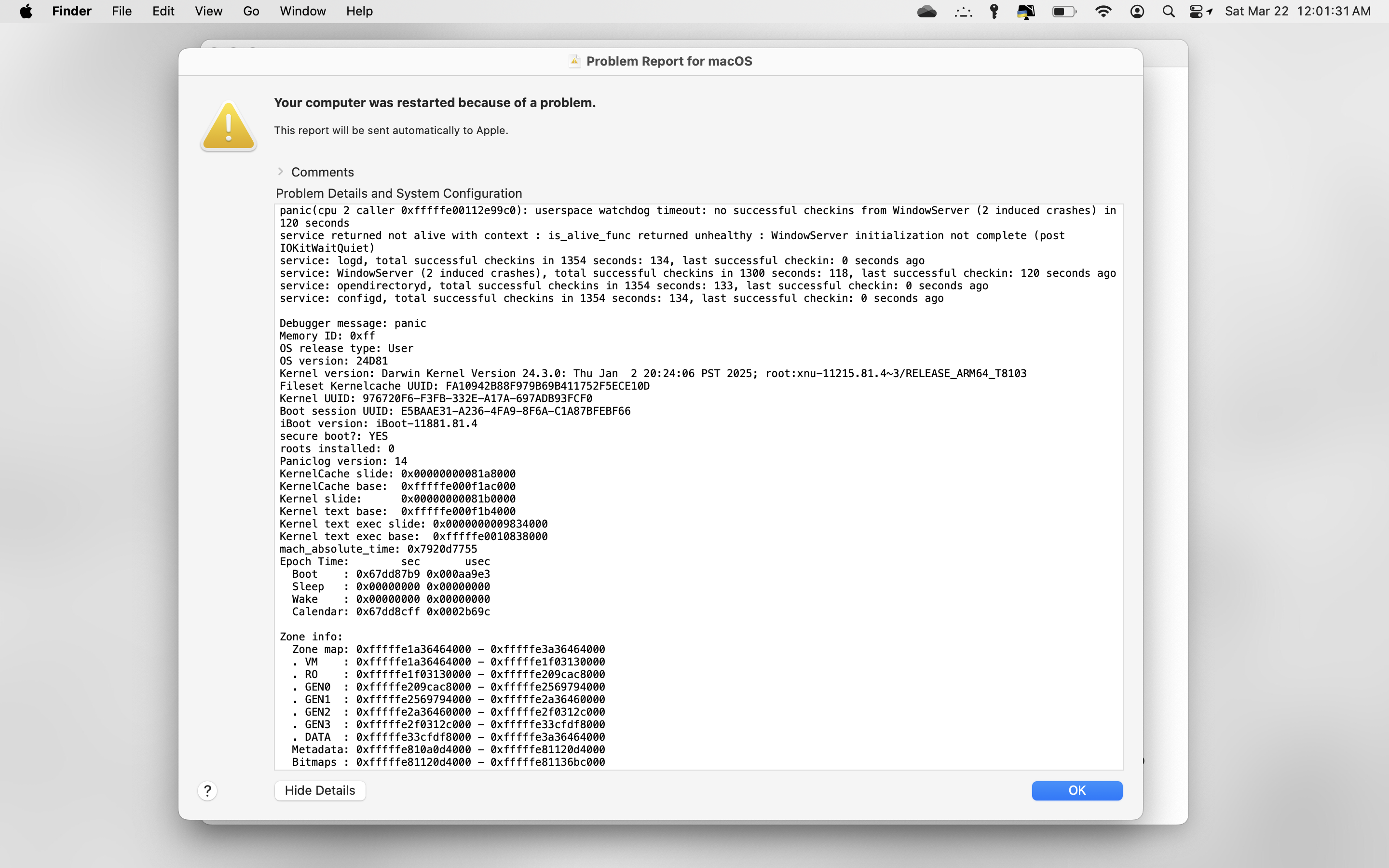
Task: Open the key-shaped password manager icon
Action: [994, 12]
